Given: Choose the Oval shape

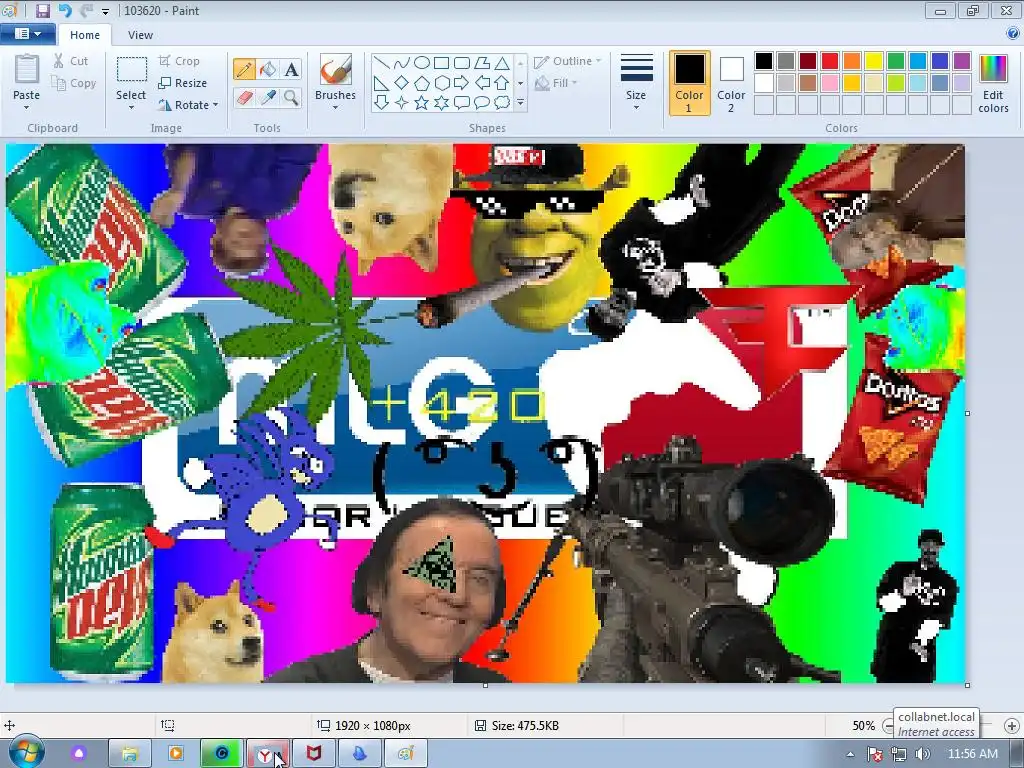Looking at the screenshot, I should [422, 63].
